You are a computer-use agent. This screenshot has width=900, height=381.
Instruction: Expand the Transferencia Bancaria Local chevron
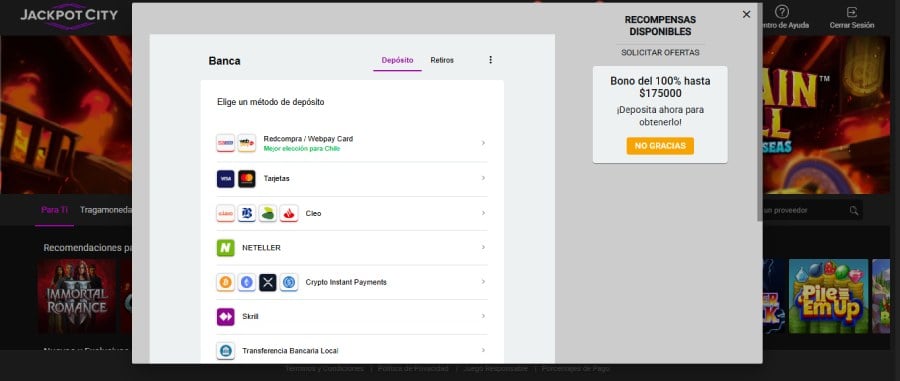point(483,350)
